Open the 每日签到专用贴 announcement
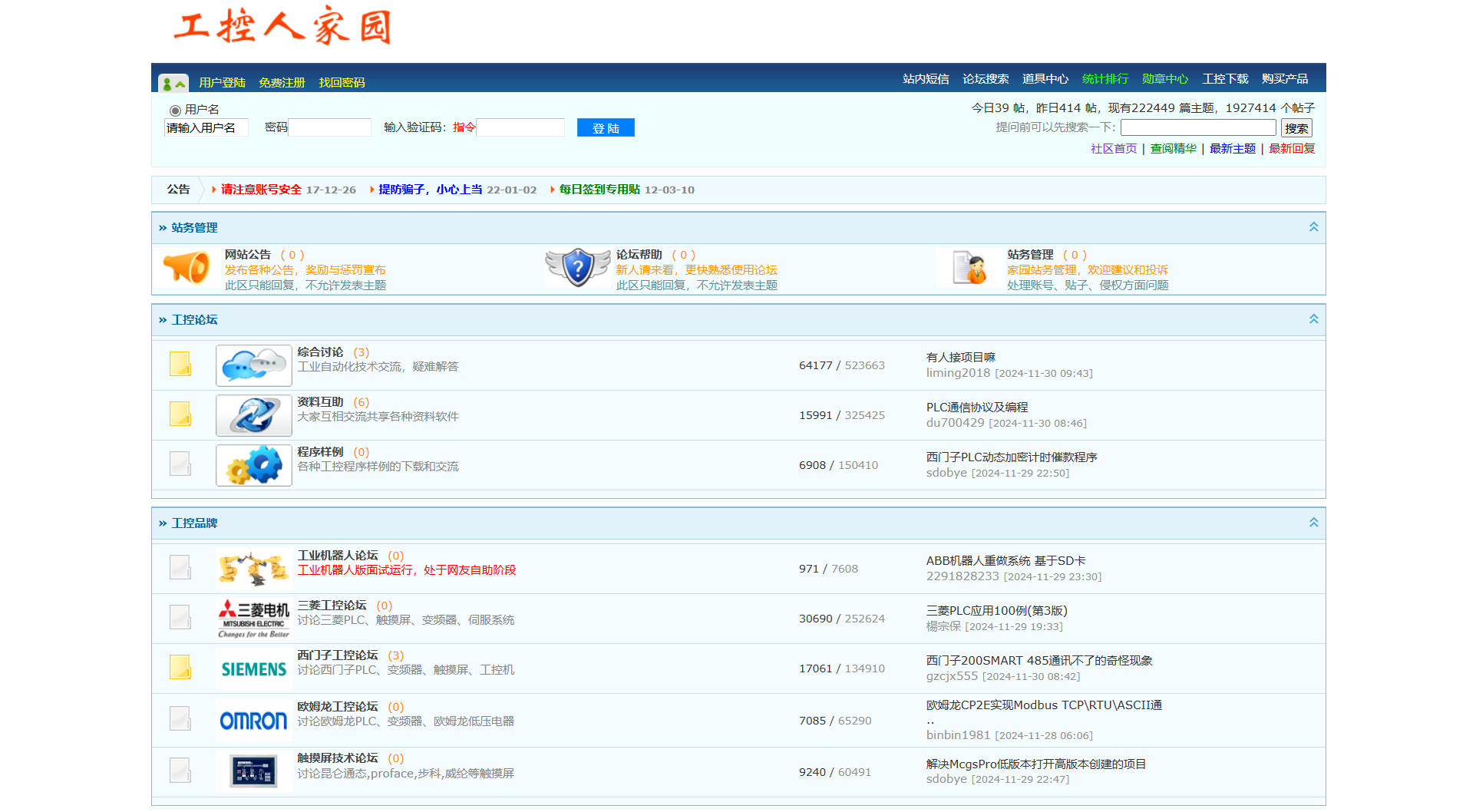This screenshot has width=1476, height=812. point(599,190)
